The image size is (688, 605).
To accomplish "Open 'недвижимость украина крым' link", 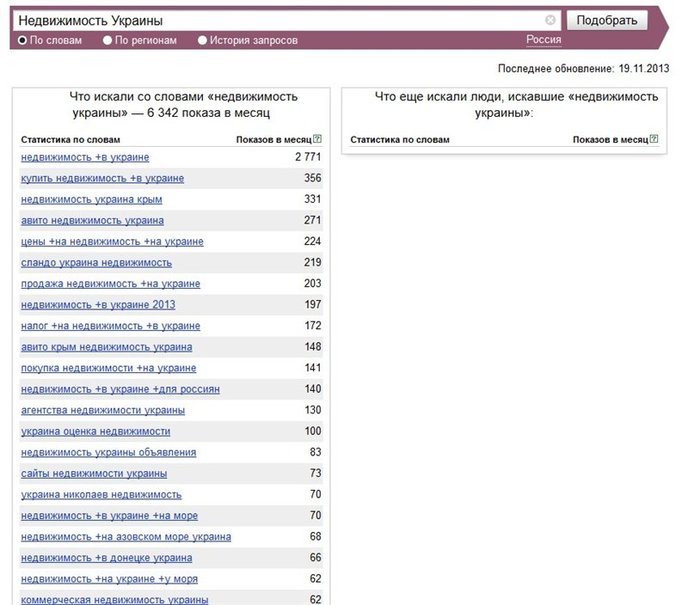I will (91, 200).
